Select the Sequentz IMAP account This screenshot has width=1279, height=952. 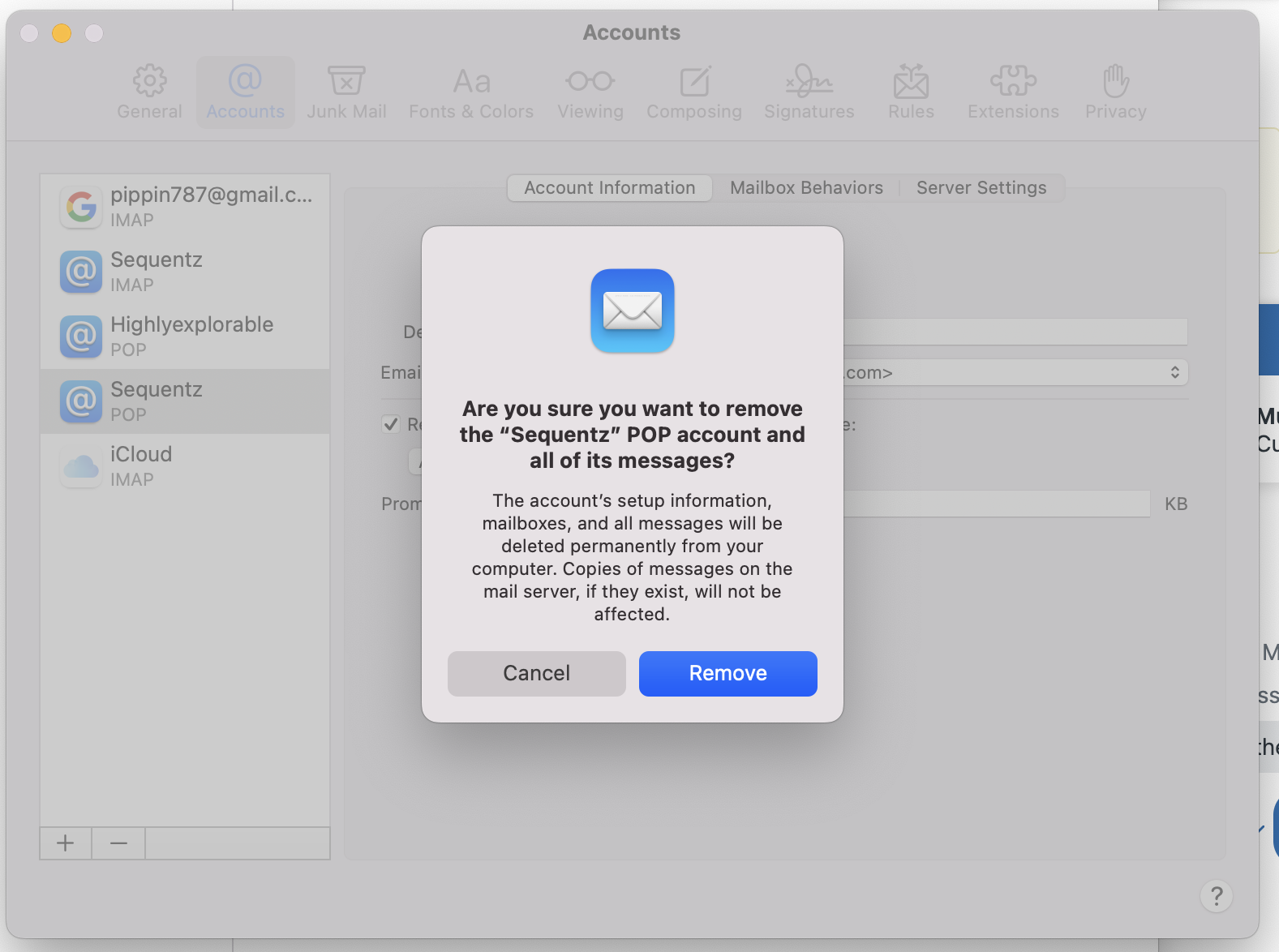point(185,272)
